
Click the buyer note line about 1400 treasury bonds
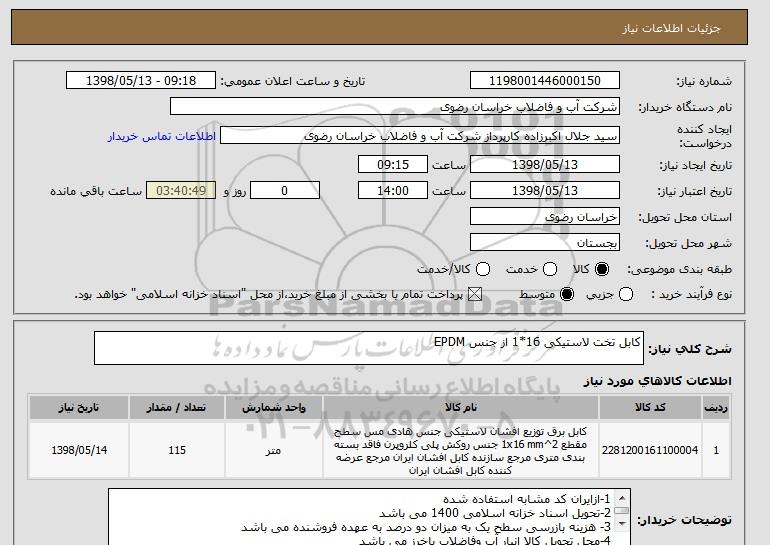pyautogui.click(x=495, y=514)
